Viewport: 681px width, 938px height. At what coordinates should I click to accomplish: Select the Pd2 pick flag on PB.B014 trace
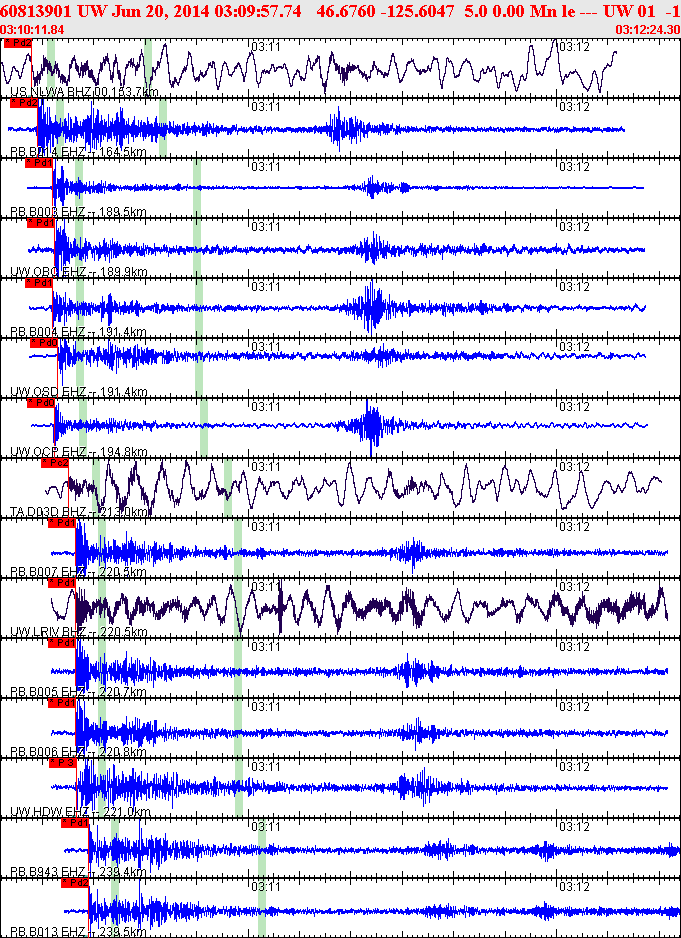tap(24, 103)
